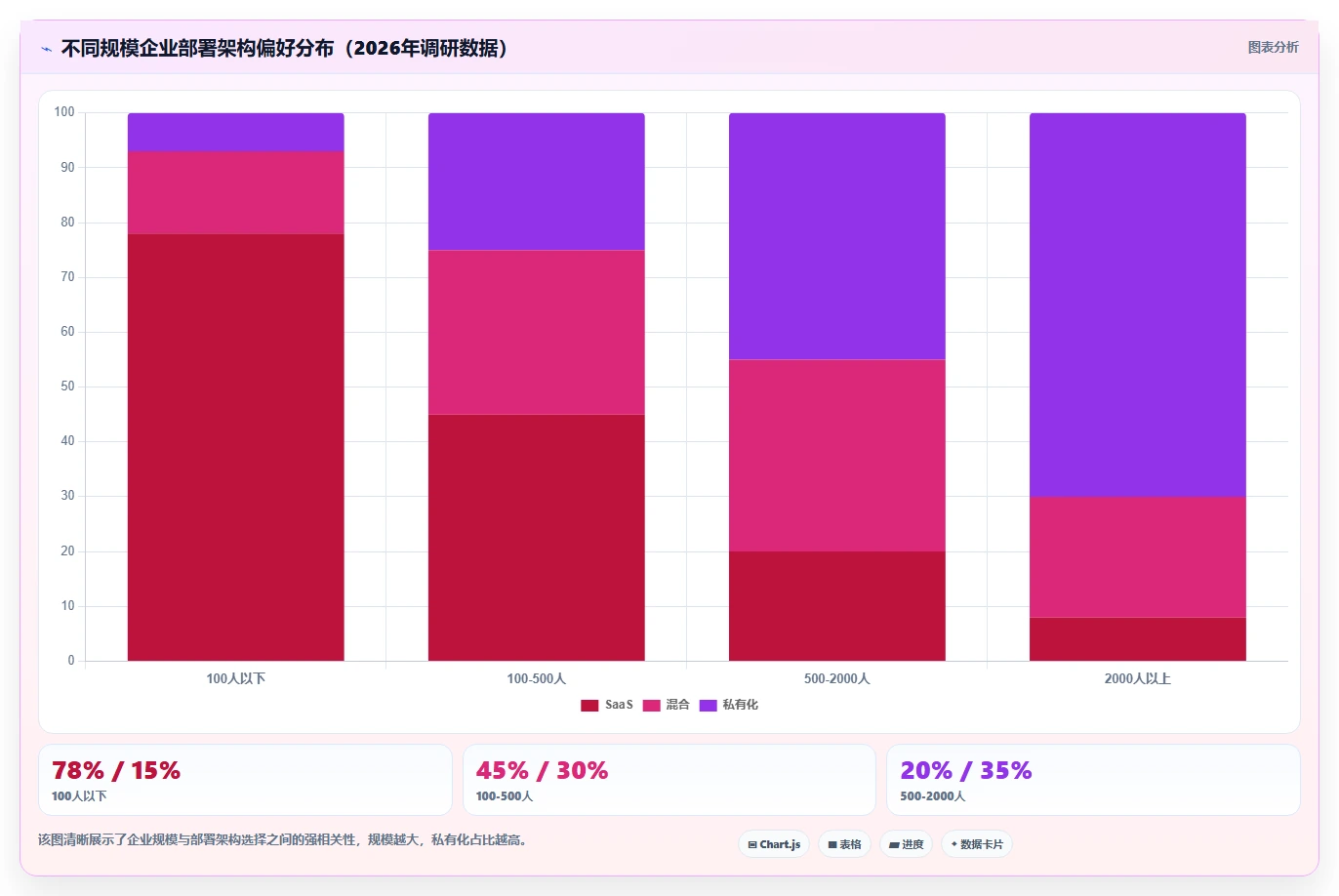Click the 进度 tag

[x=907, y=844]
